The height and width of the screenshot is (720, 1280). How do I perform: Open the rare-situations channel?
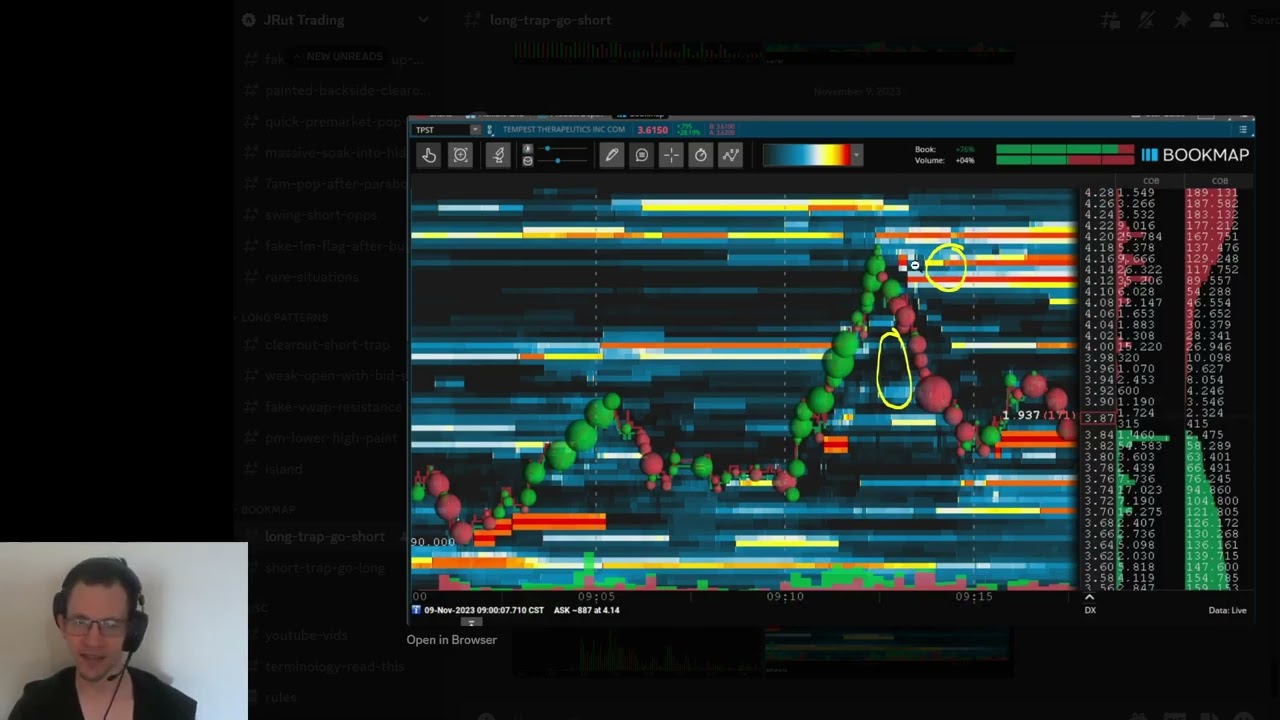point(311,277)
